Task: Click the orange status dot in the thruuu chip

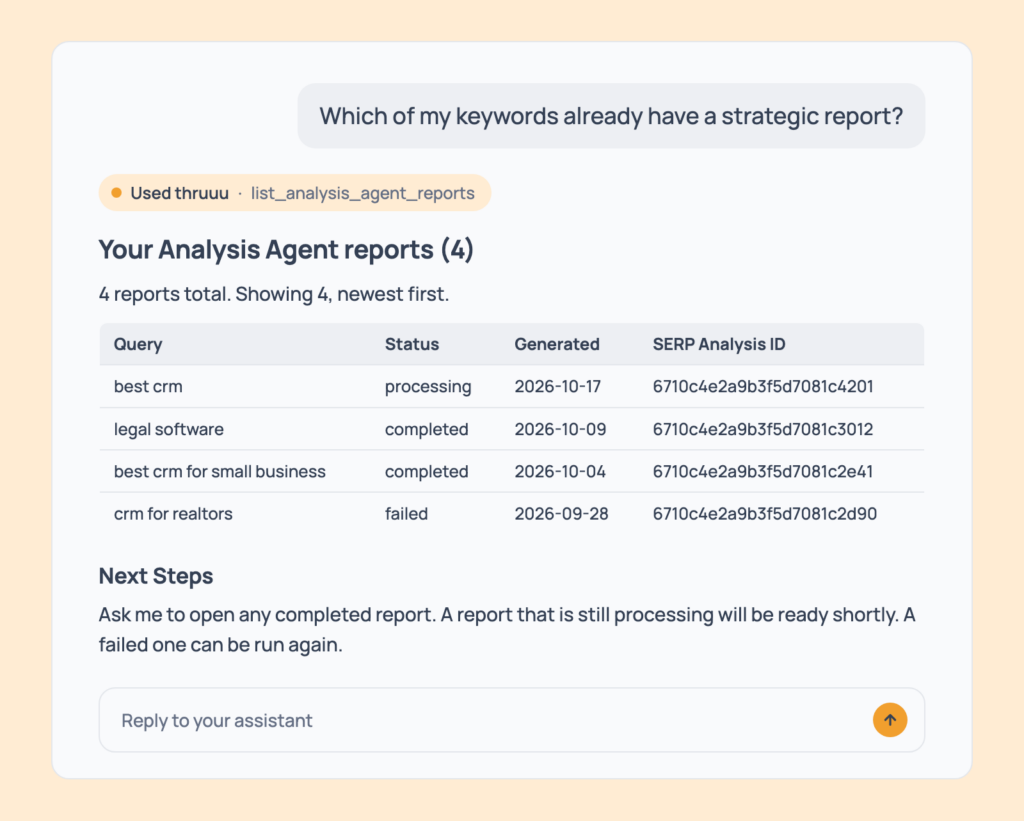Action: click(x=116, y=193)
